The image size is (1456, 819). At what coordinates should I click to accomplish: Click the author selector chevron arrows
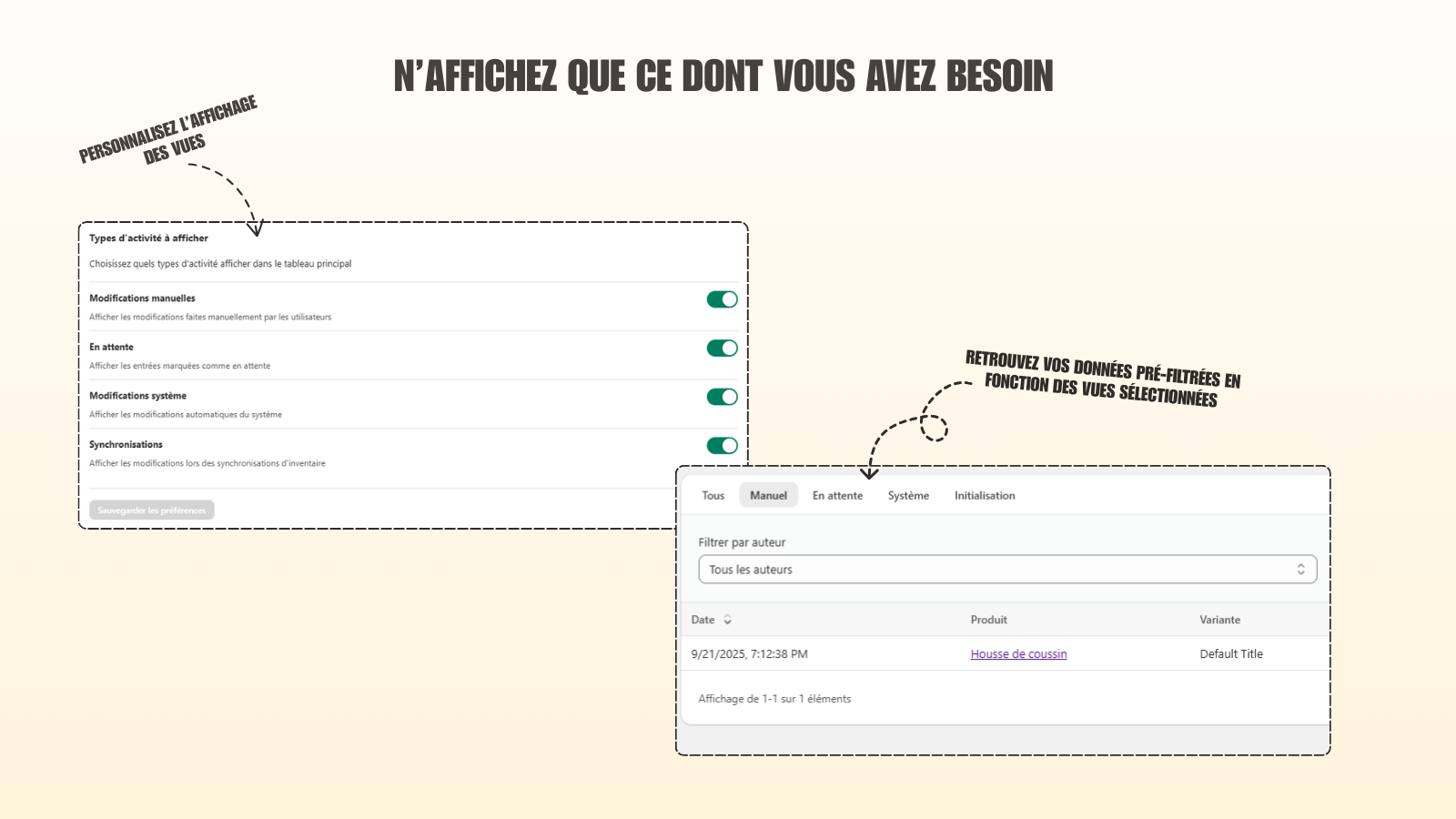(1302, 569)
